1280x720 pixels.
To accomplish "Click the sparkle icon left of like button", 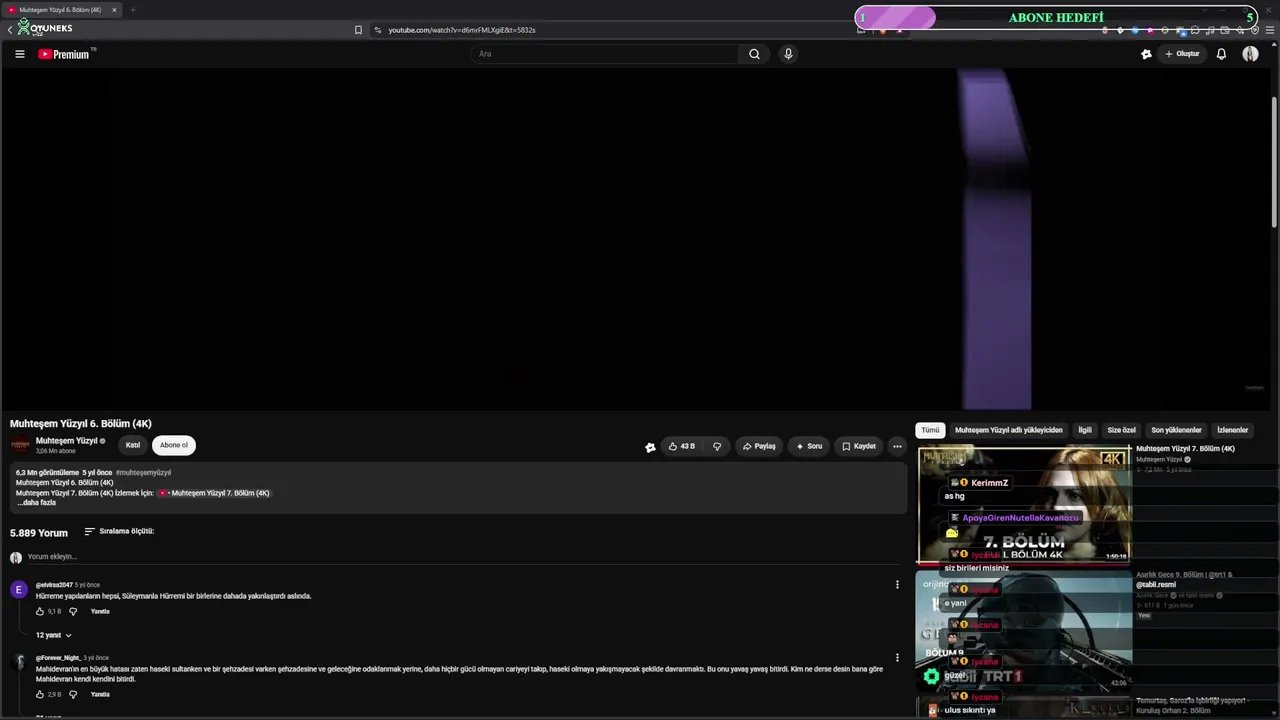I will point(650,447).
